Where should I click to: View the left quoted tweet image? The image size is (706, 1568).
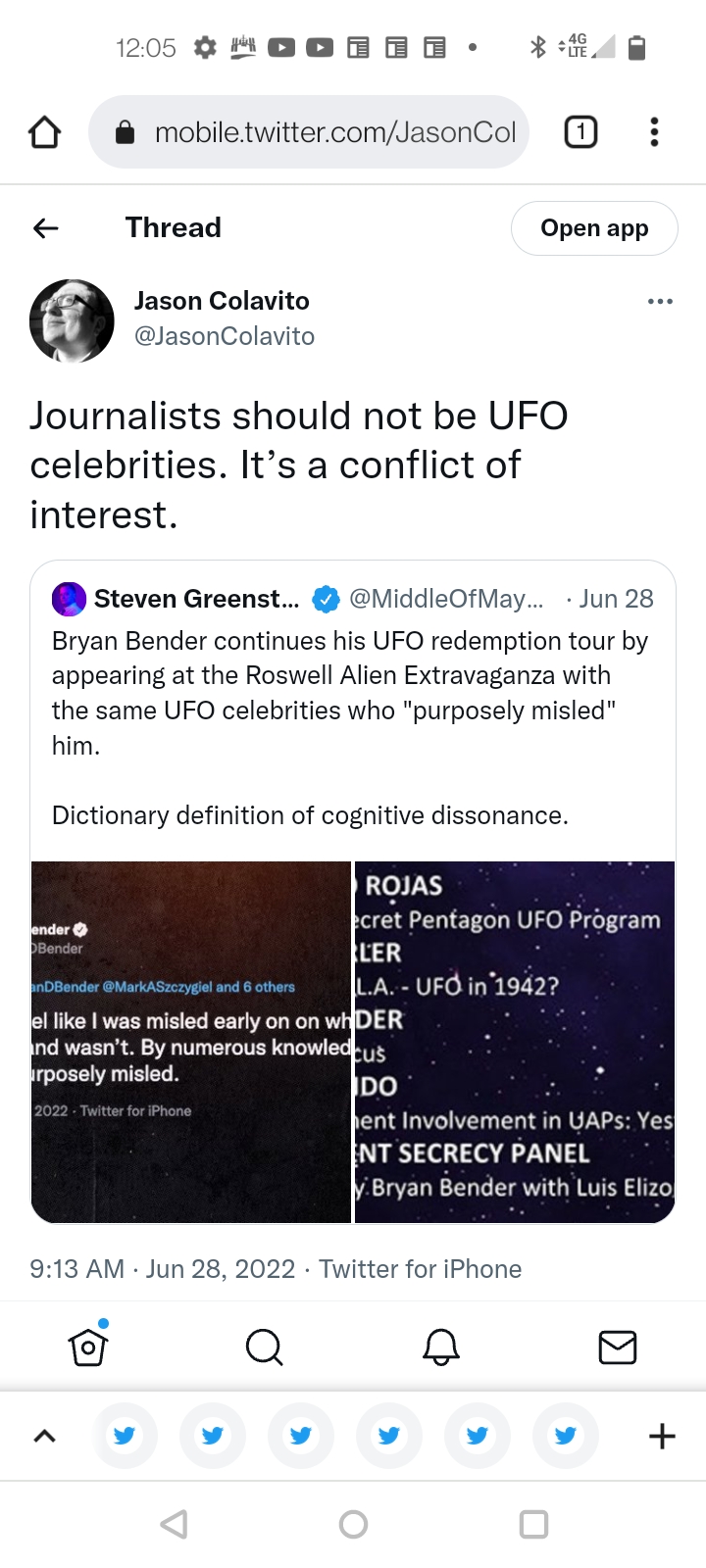[191, 1042]
